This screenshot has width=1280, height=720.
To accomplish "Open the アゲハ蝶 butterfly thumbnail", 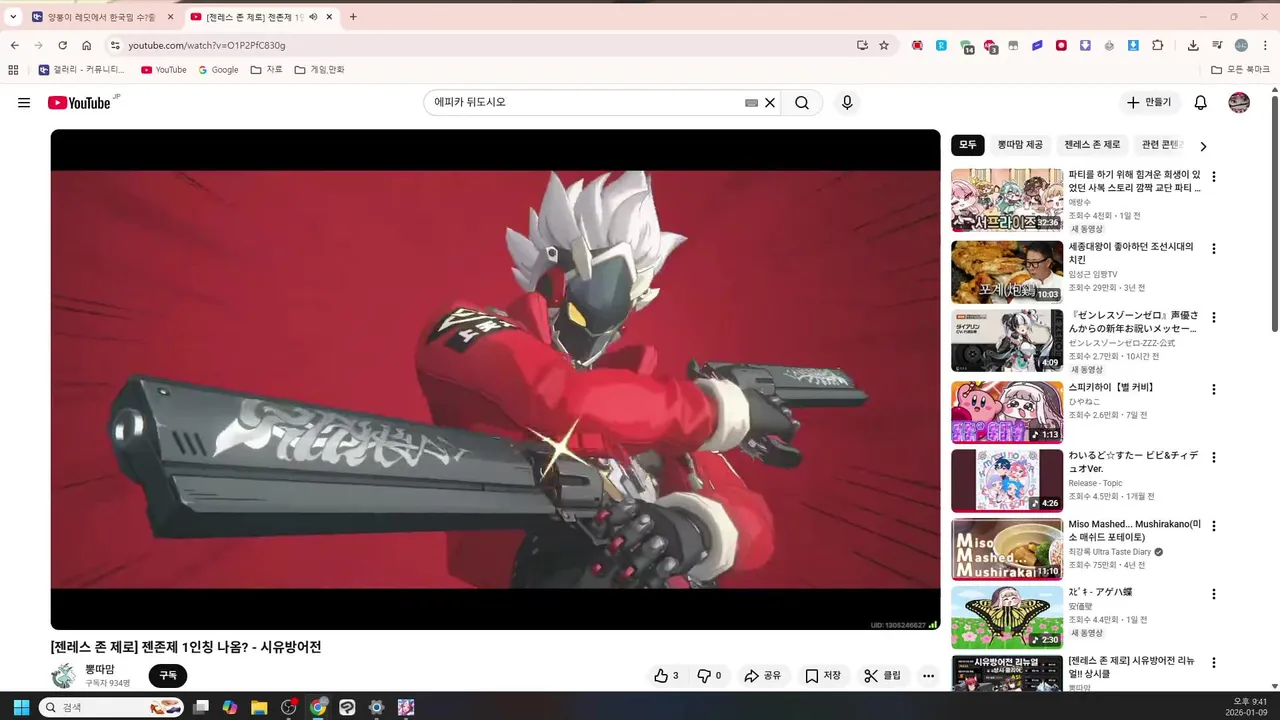I will 1007,617.
